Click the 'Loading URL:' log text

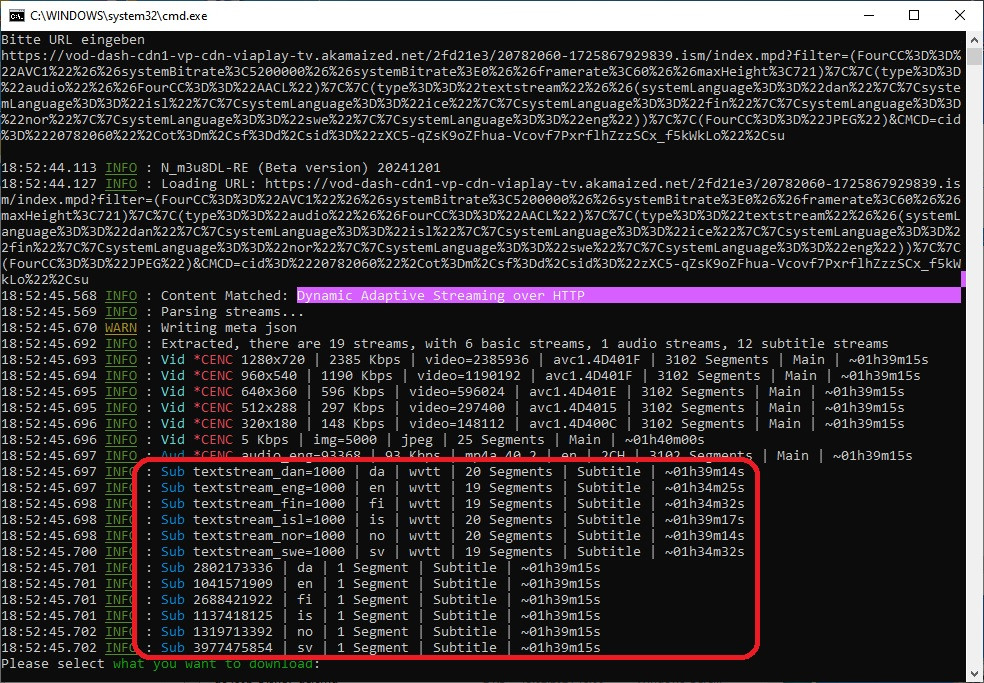point(208,184)
